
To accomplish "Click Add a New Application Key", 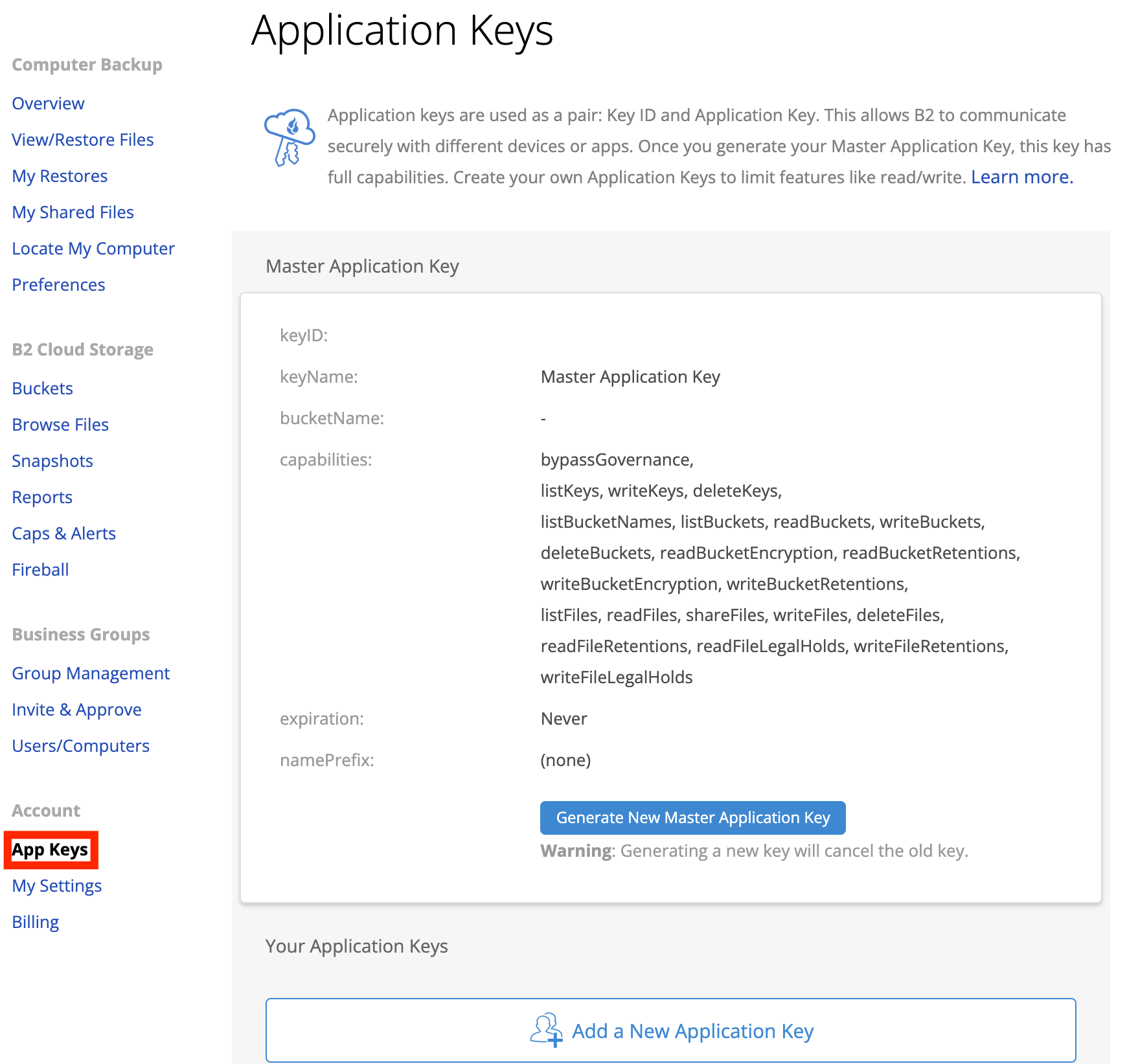I will click(x=671, y=1030).
